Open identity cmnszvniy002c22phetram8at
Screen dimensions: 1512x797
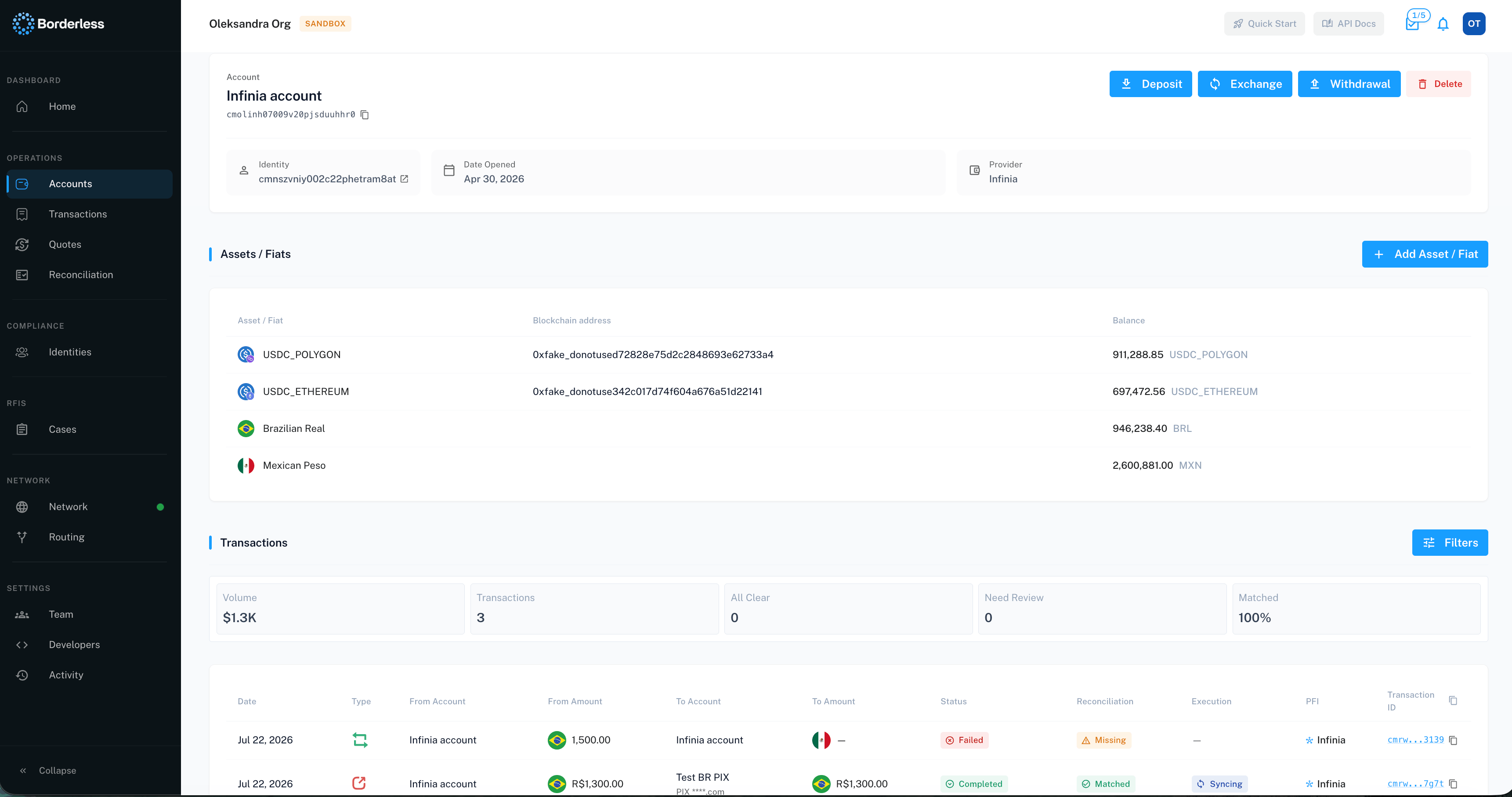pos(328,179)
